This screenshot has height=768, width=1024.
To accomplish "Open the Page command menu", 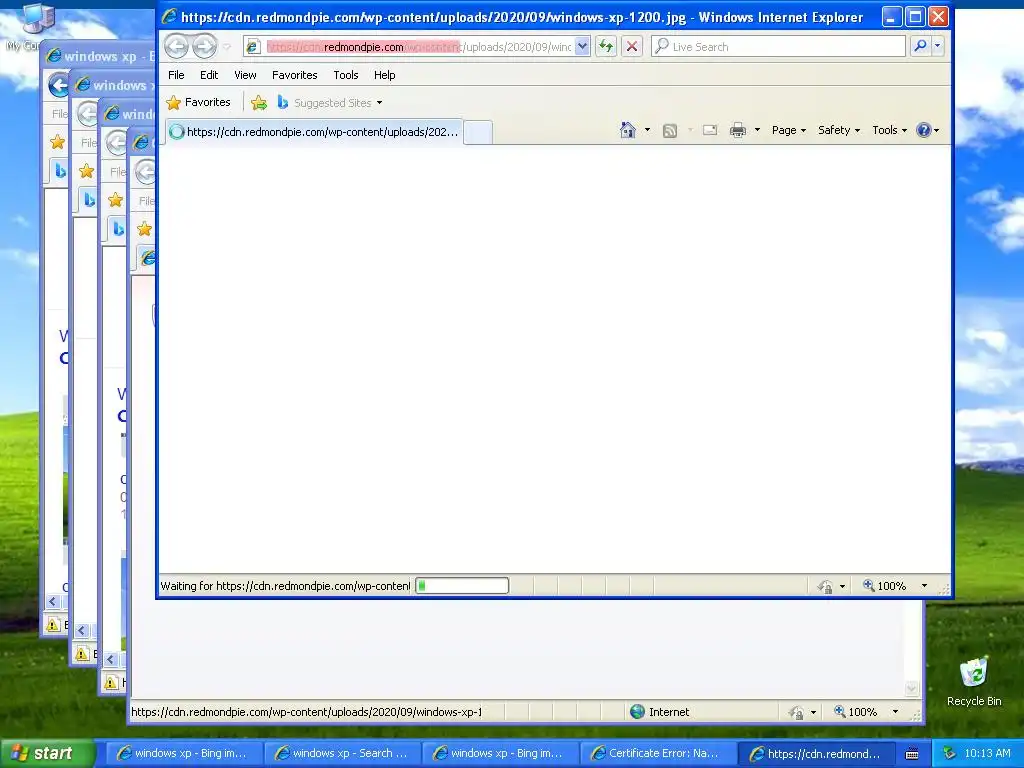I will (788, 130).
